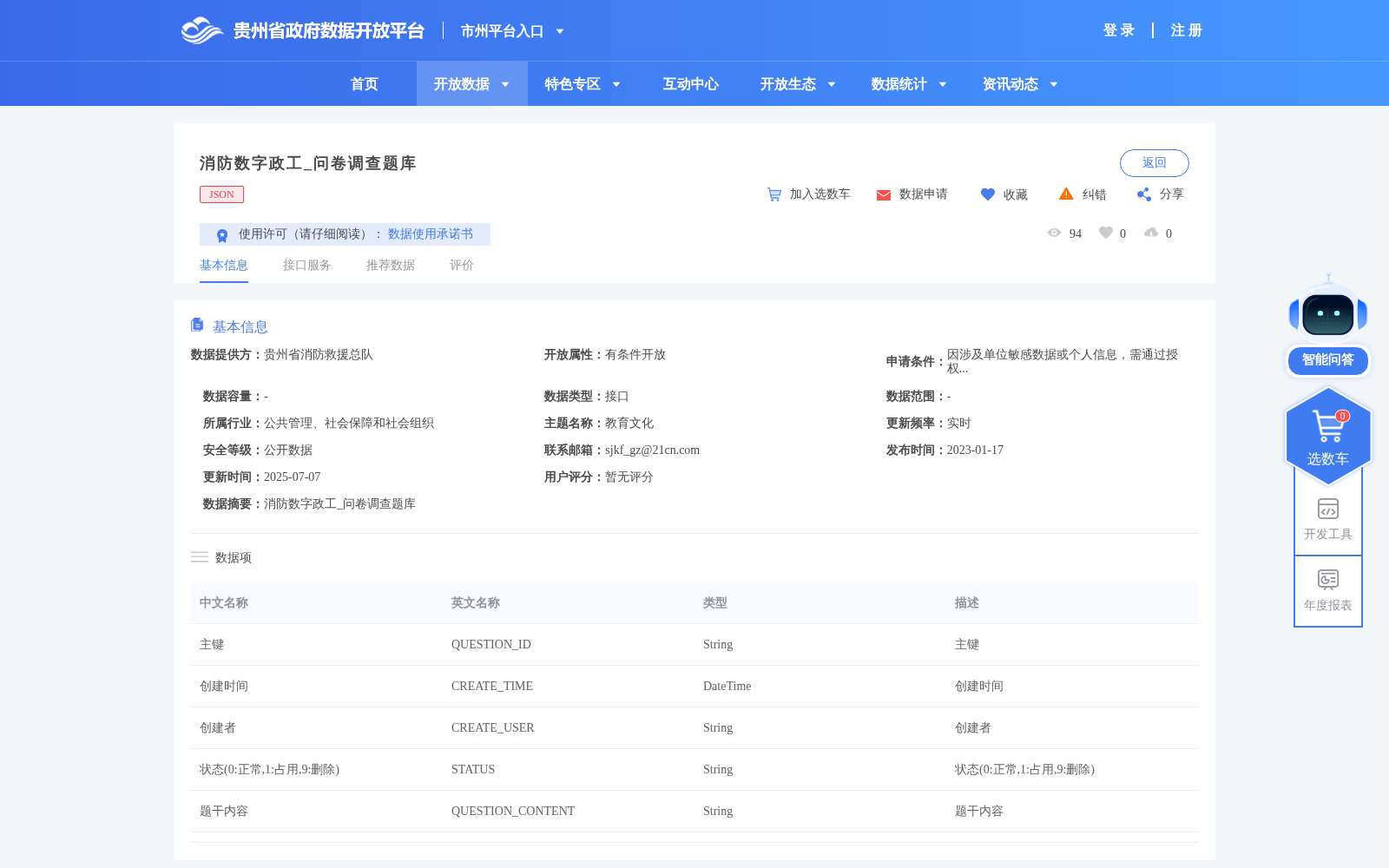This screenshot has width=1389, height=868.
Task: Open the 年度报表 sidebar icon
Action: click(x=1328, y=579)
